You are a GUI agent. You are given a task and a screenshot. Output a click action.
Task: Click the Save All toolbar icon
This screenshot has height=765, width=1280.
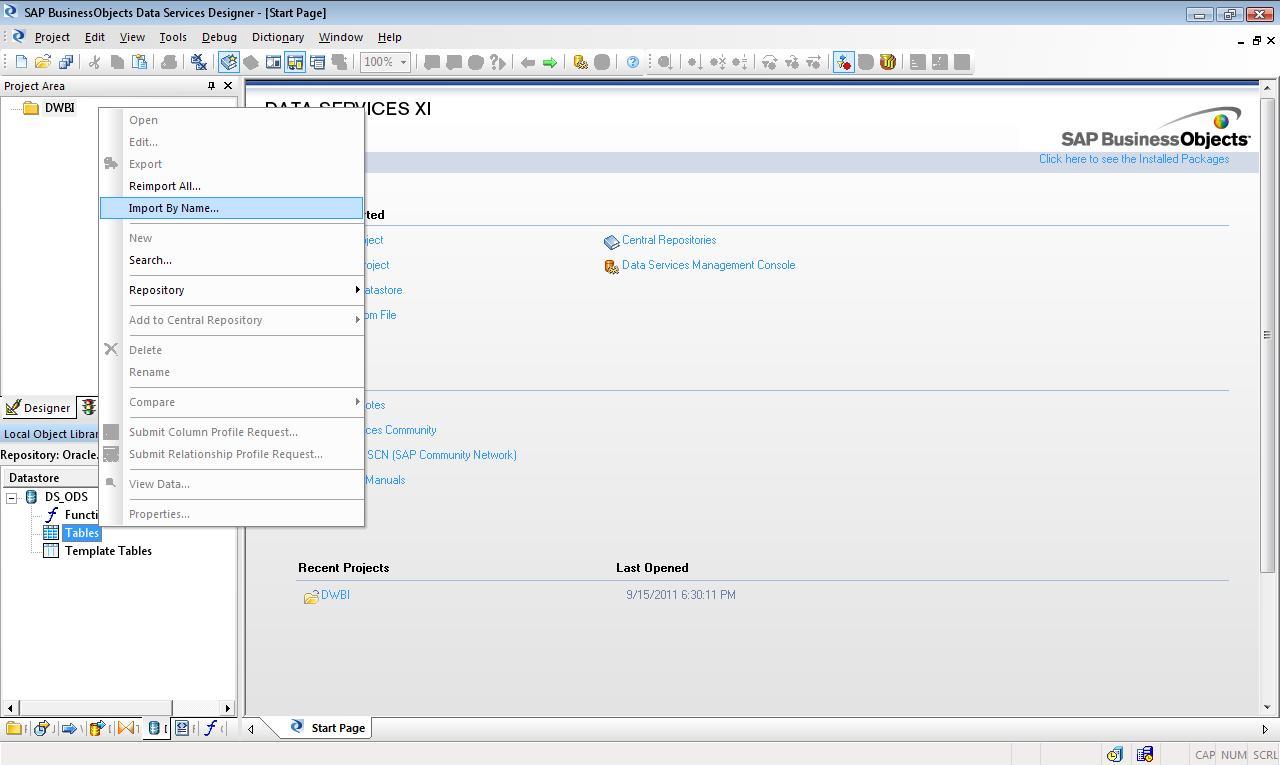point(65,62)
